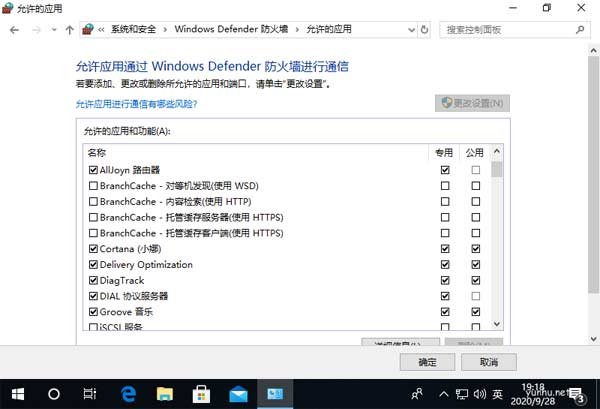Sort list by 名称 column header

(97, 153)
